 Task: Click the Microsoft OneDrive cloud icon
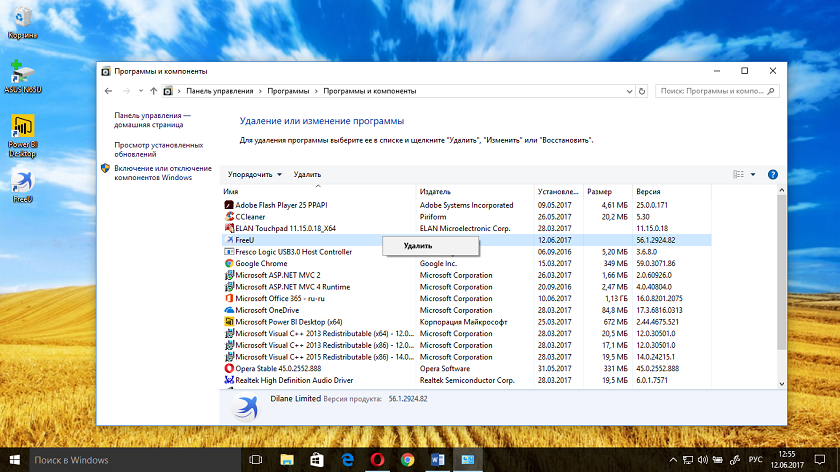pos(229,310)
